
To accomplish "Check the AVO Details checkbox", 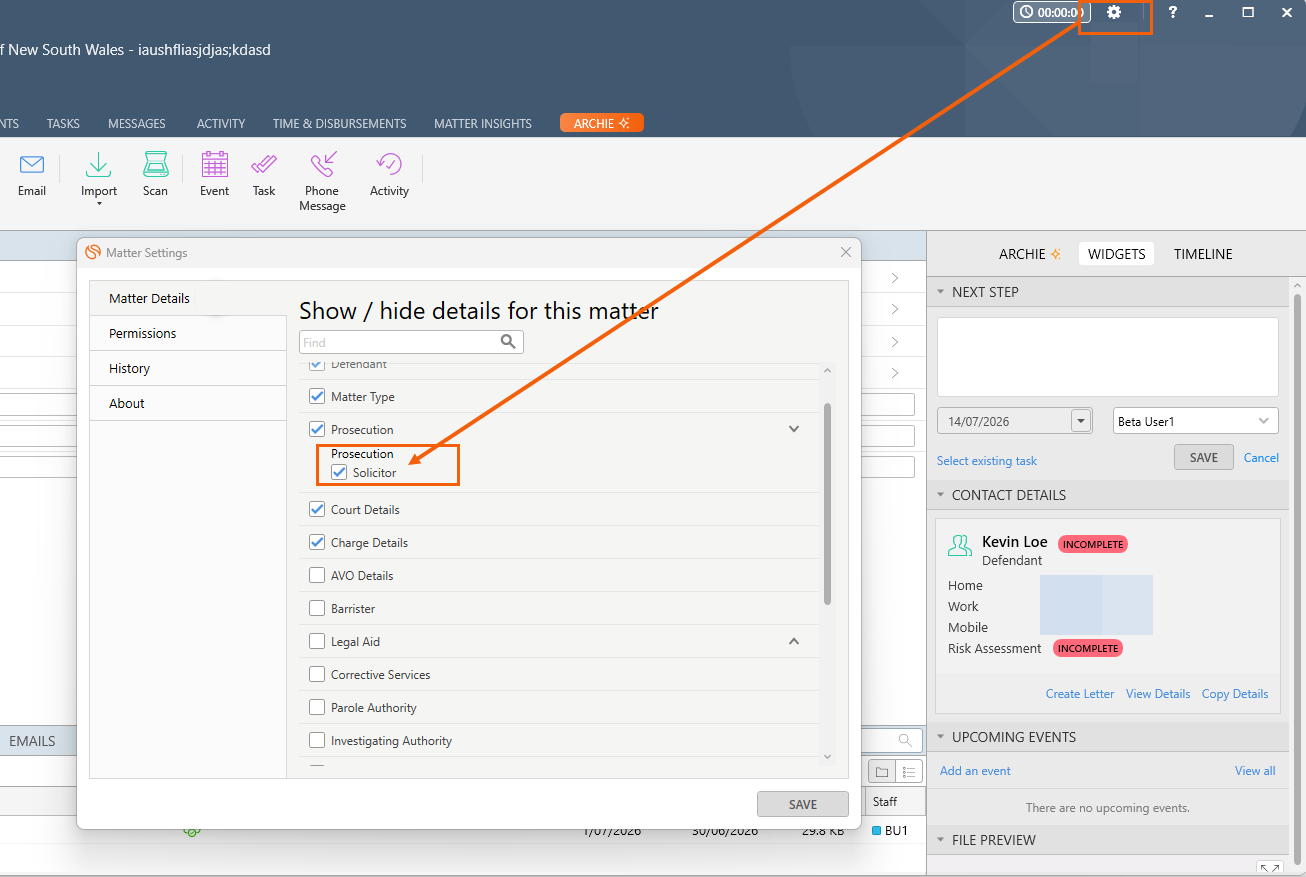I will coord(317,575).
